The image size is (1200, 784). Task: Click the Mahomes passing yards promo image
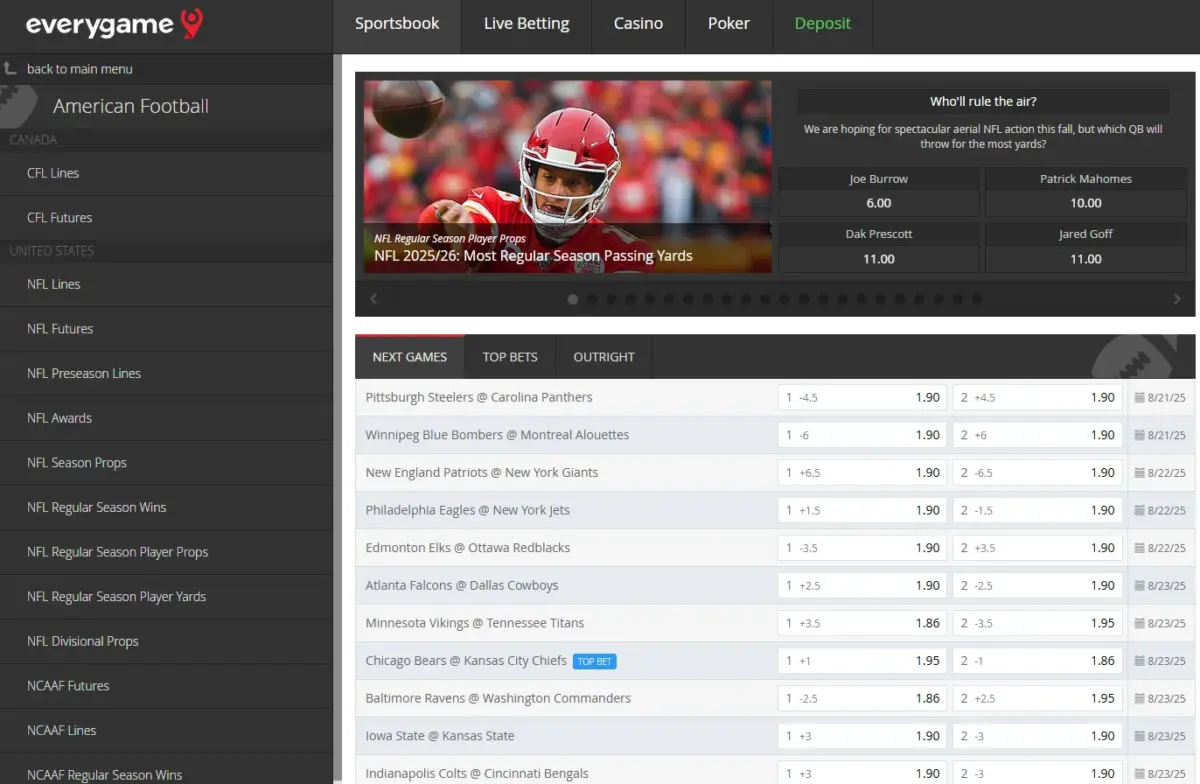[x=567, y=177]
